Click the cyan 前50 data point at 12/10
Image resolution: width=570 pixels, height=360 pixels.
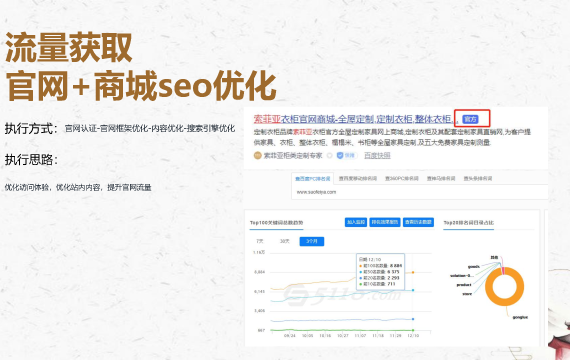413,290
